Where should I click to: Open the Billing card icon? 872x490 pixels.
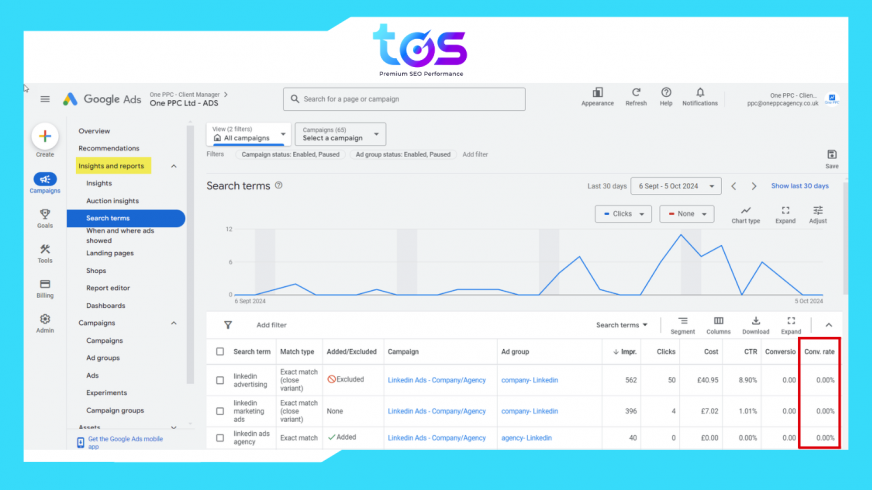45,284
